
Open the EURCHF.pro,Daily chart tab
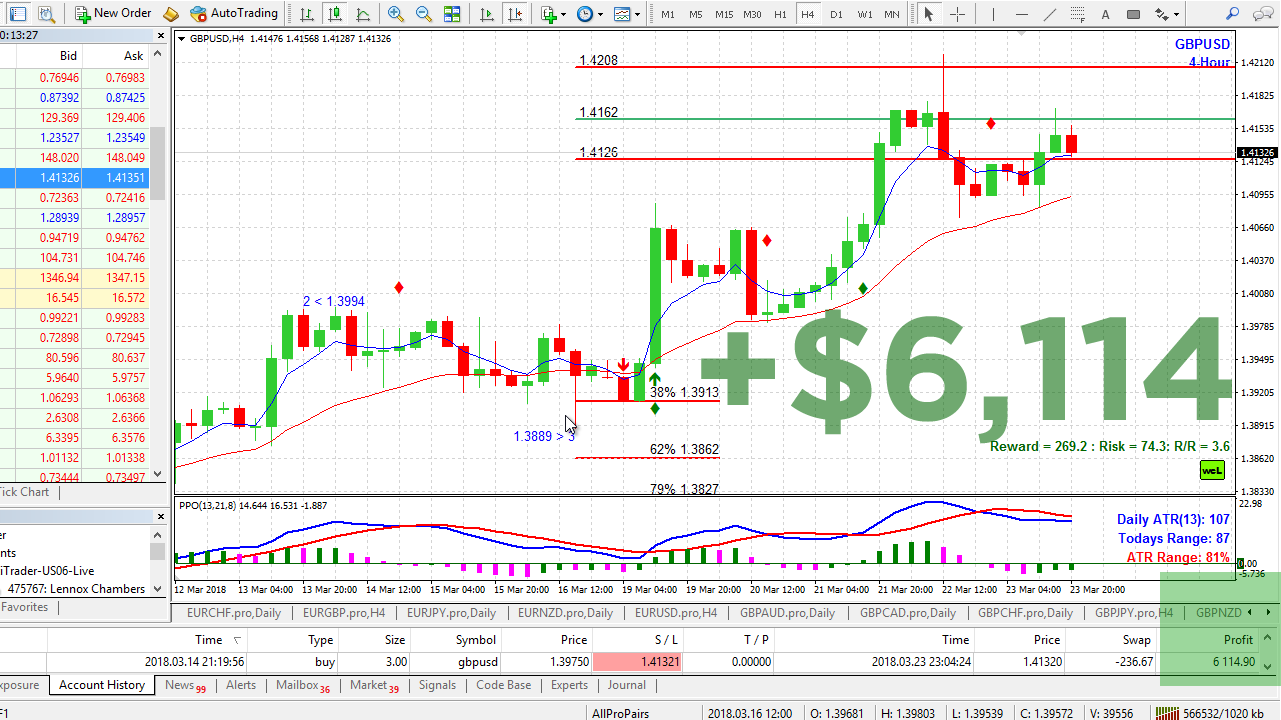pos(234,613)
